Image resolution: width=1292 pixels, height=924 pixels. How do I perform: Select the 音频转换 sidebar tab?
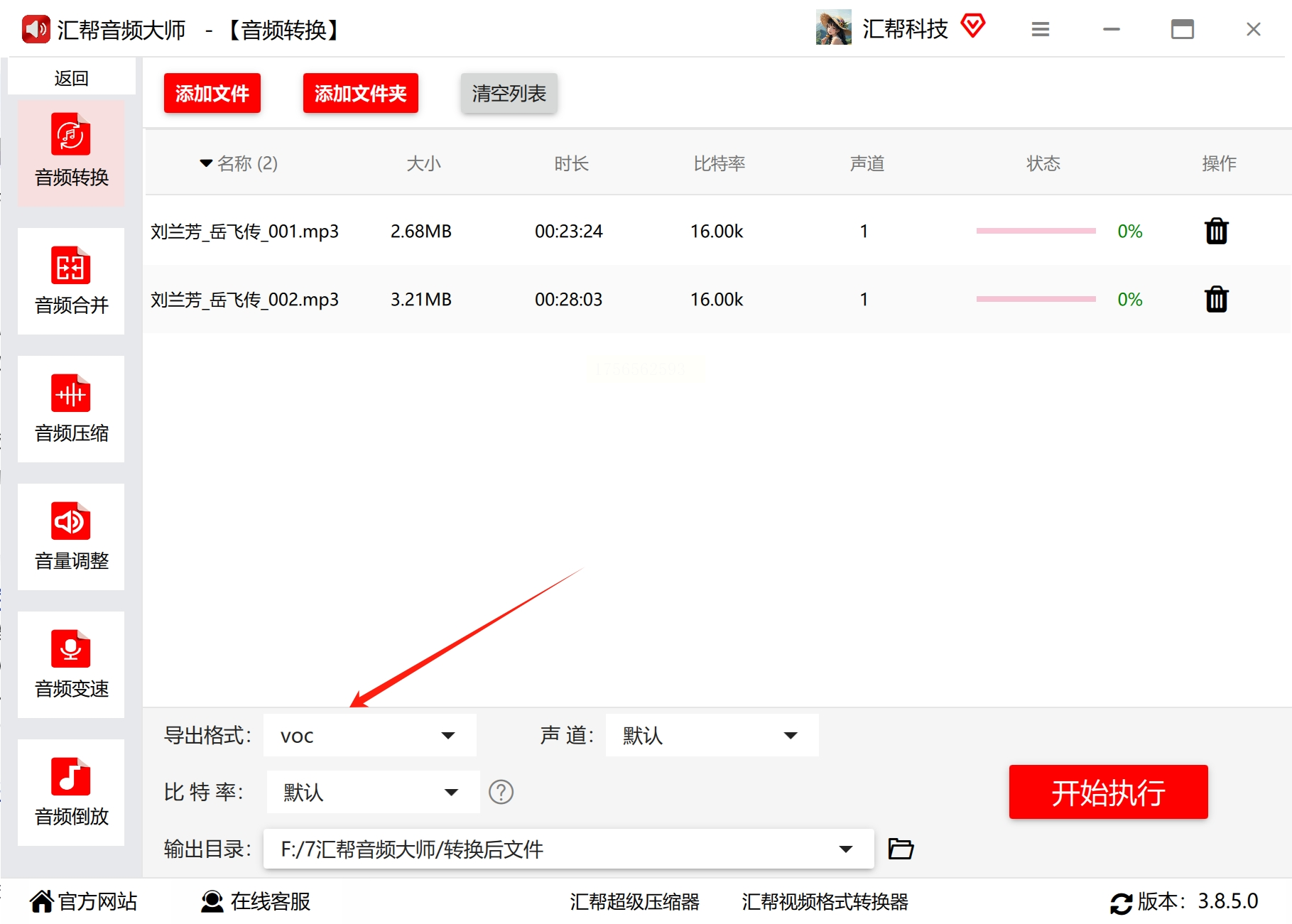(71, 153)
